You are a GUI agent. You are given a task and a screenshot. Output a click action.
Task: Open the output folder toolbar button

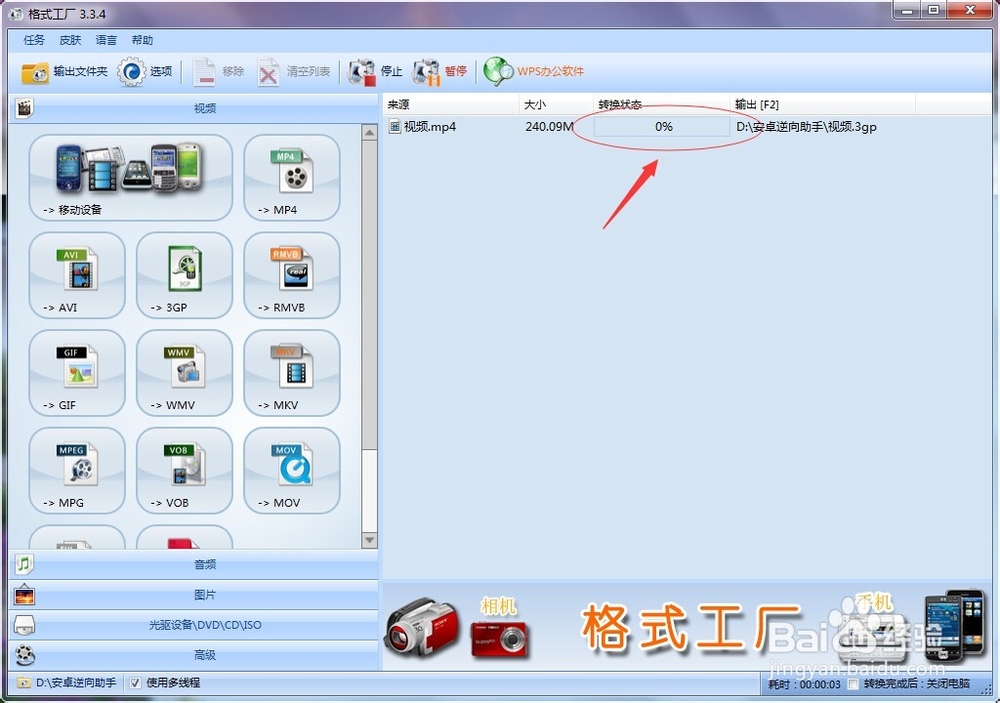point(64,71)
